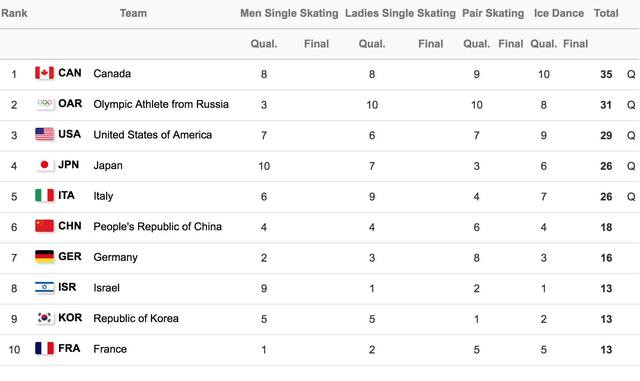Click the Japan flag icon

coord(44,165)
